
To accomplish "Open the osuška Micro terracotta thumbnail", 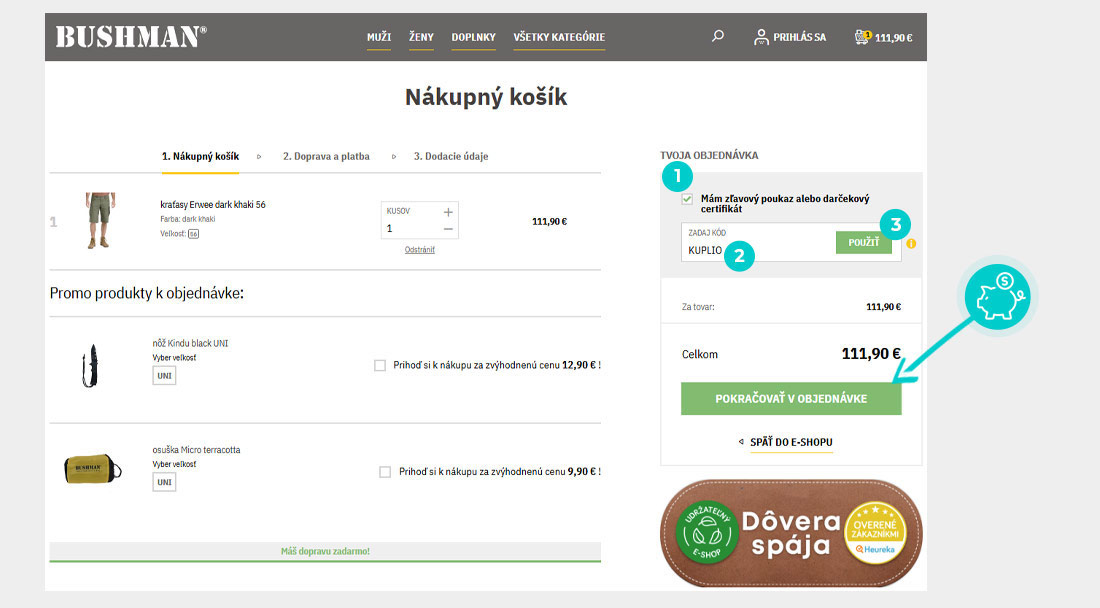I will (x=92, y=468).
